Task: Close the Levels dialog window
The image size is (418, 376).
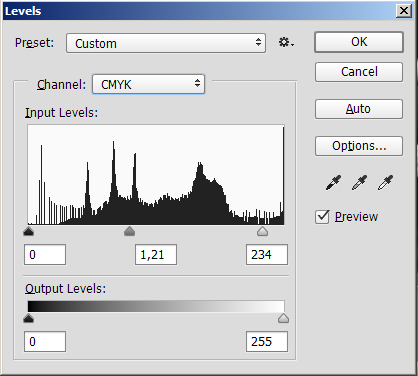Action: [404, 11]
